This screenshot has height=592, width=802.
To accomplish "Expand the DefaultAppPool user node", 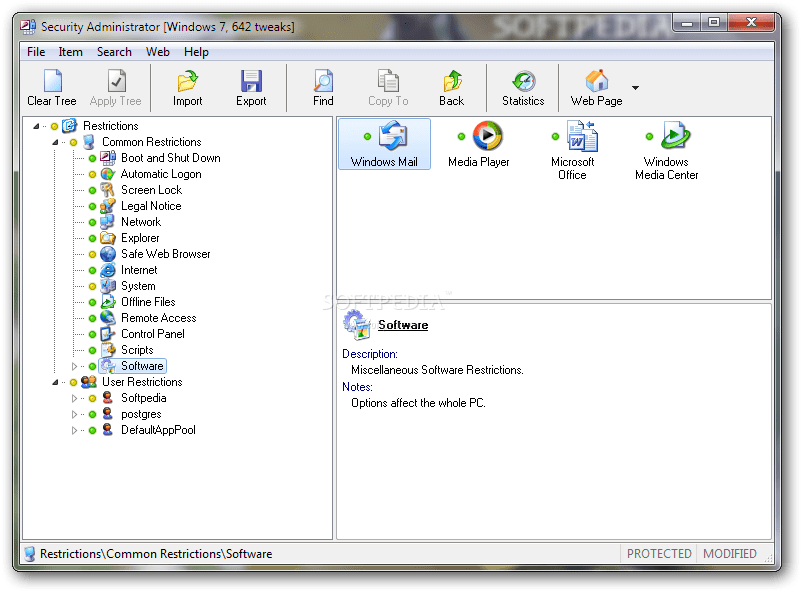I will click(x=74, y=430).
